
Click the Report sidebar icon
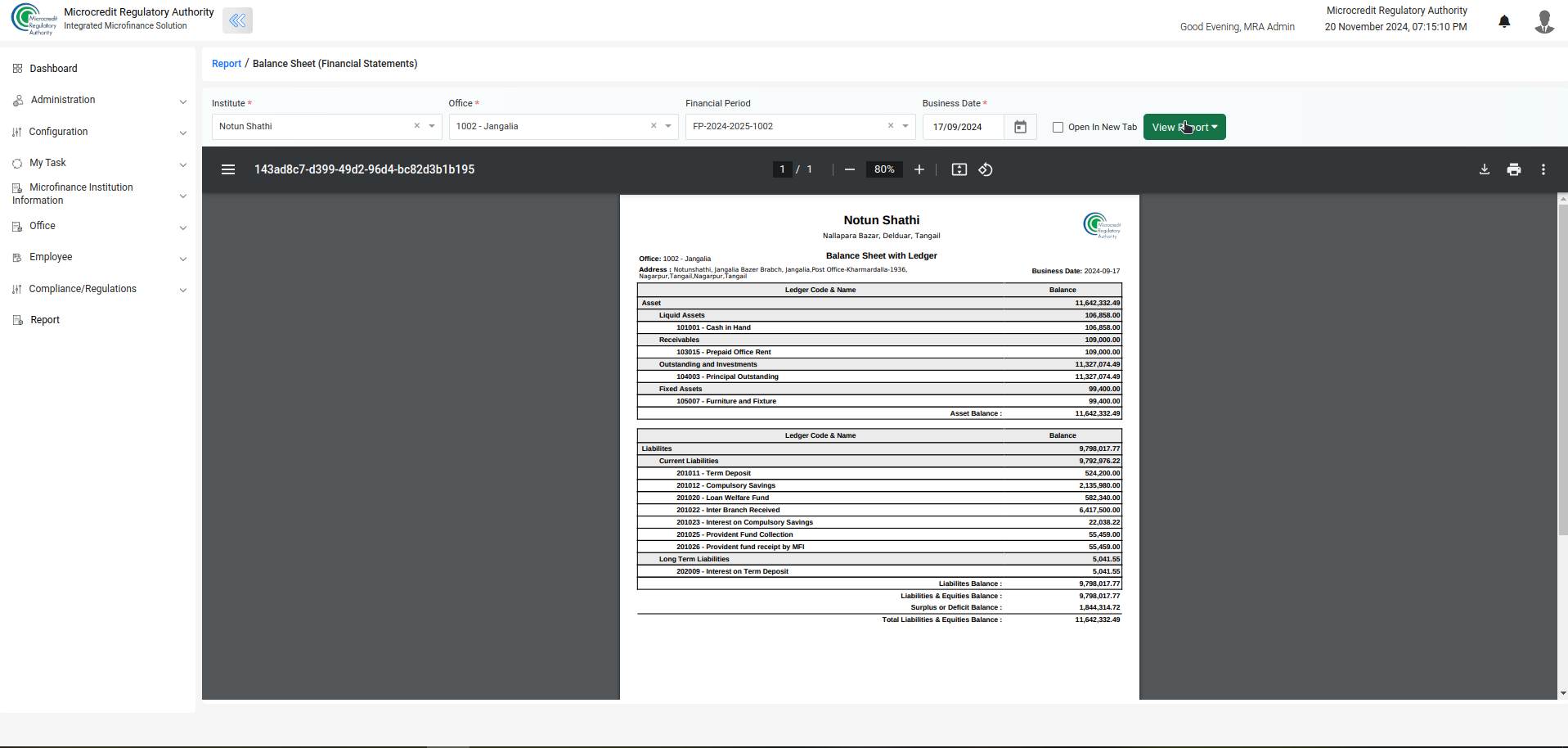[x=18, y=320]
